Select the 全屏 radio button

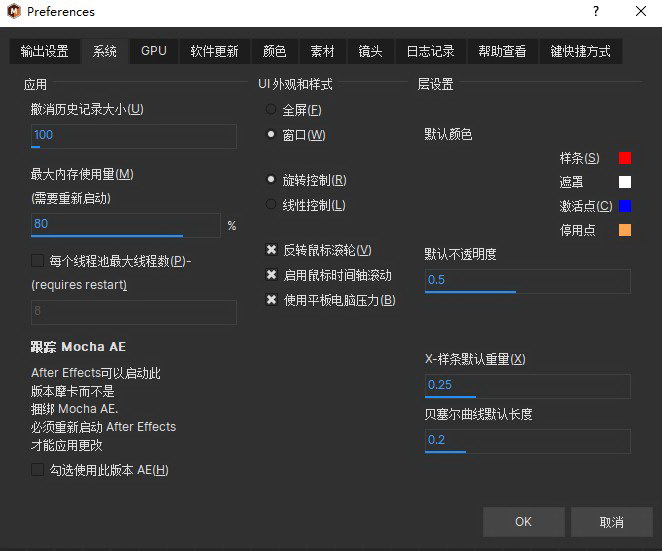tap(271, 110)
